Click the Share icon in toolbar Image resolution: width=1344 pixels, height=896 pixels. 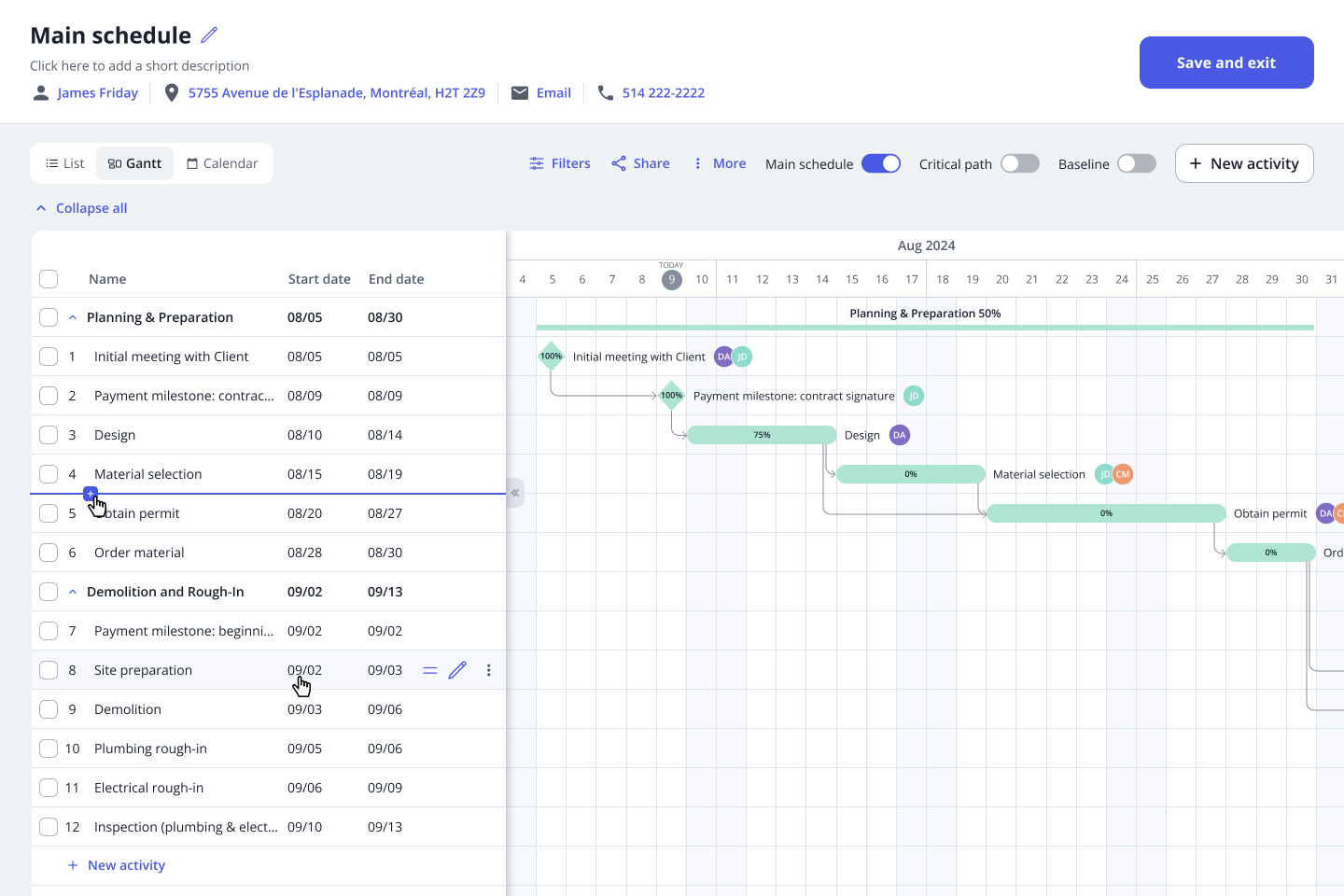click(619, 163)
